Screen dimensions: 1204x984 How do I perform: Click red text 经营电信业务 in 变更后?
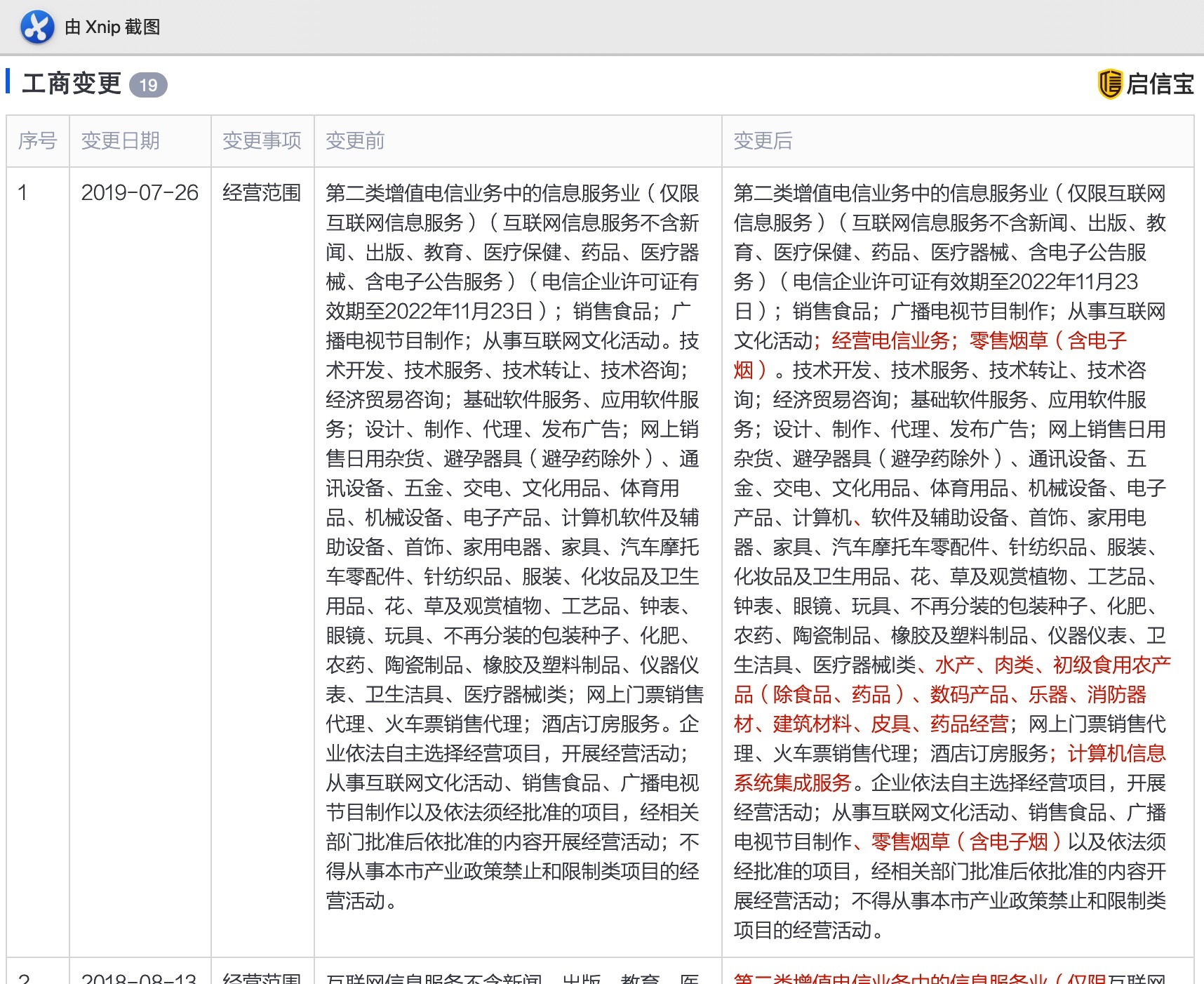pyautogui.click(x=890, y=341)
